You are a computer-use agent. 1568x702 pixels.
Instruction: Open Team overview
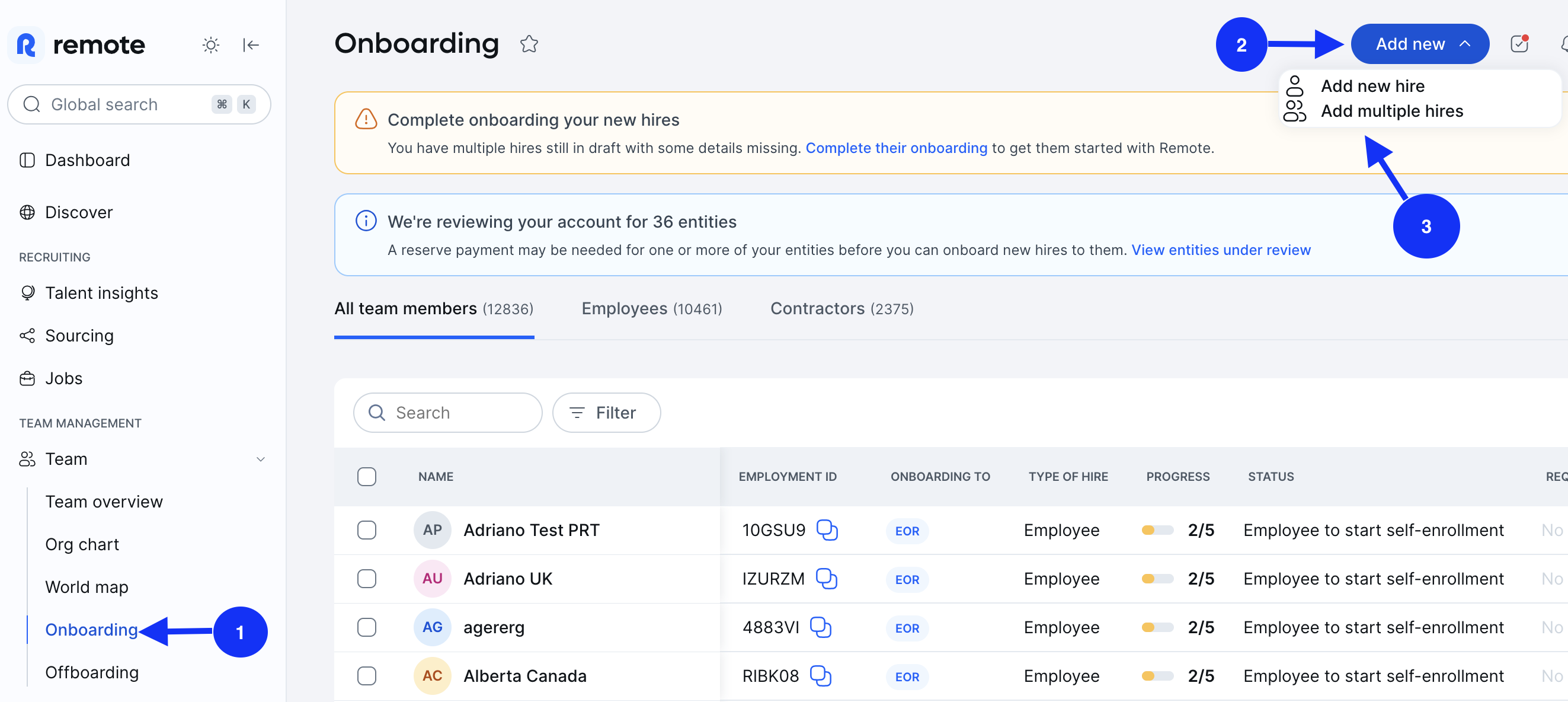pyautogui.click(x=104, y=502)
